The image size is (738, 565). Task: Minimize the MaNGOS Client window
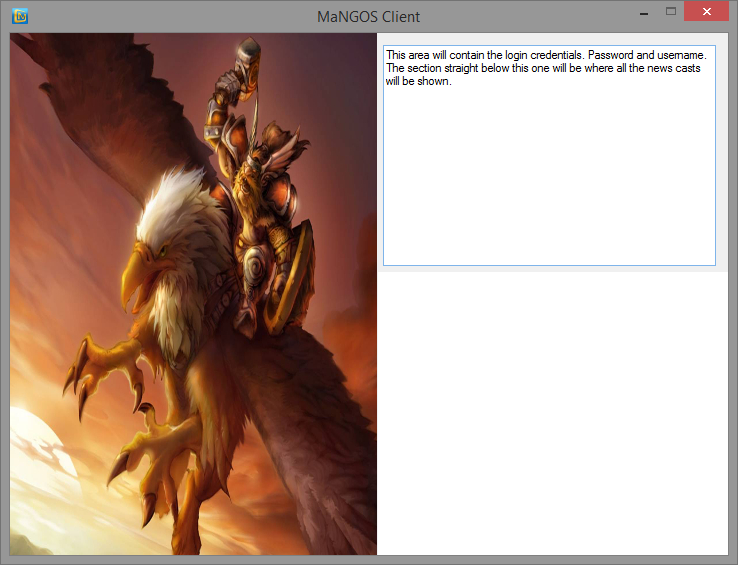pos(644,12)
